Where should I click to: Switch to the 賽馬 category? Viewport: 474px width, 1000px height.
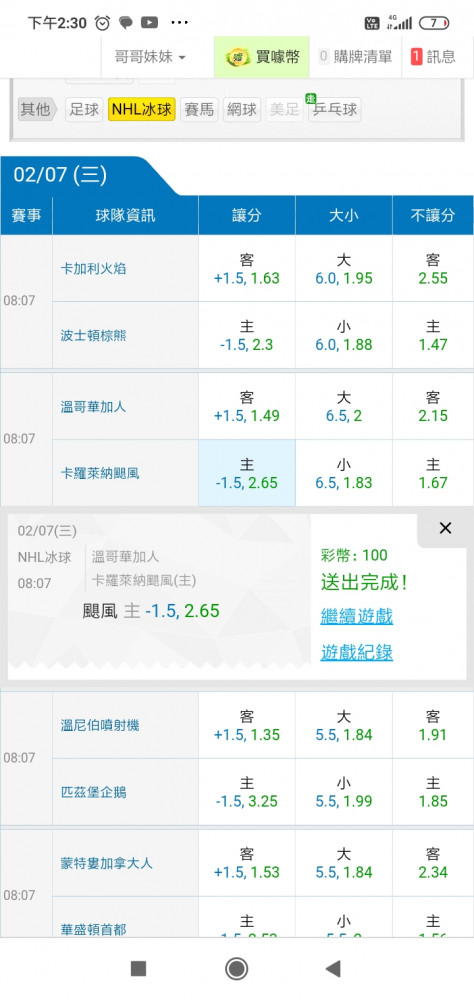pos(199,110)
